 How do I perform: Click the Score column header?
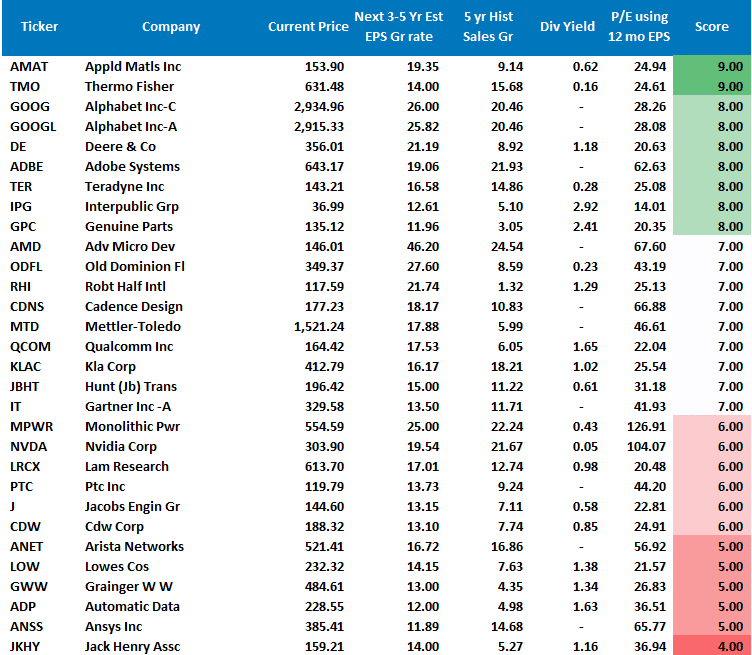point(711,27)
